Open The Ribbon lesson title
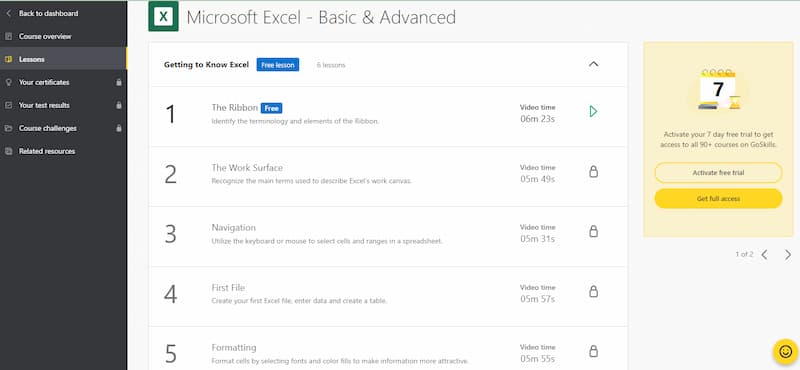Viewport: 800px width, 370px height. (x=235, y=108)
